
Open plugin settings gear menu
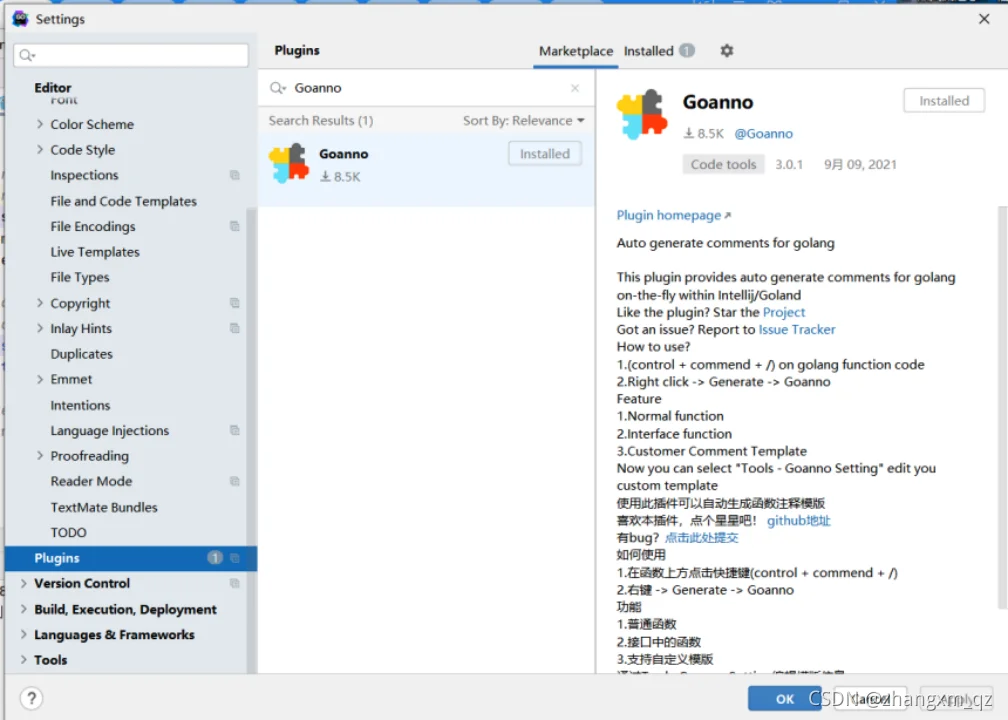[x=726, y=51]
